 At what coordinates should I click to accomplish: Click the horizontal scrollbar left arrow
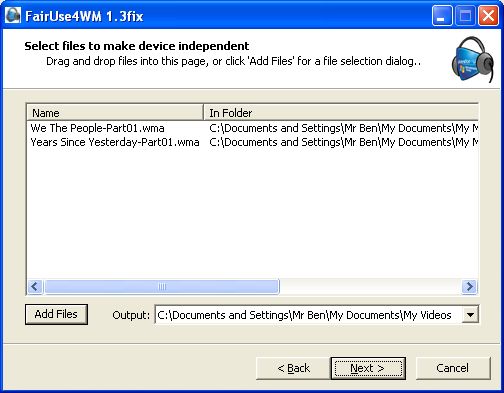[x=35, y=286]
